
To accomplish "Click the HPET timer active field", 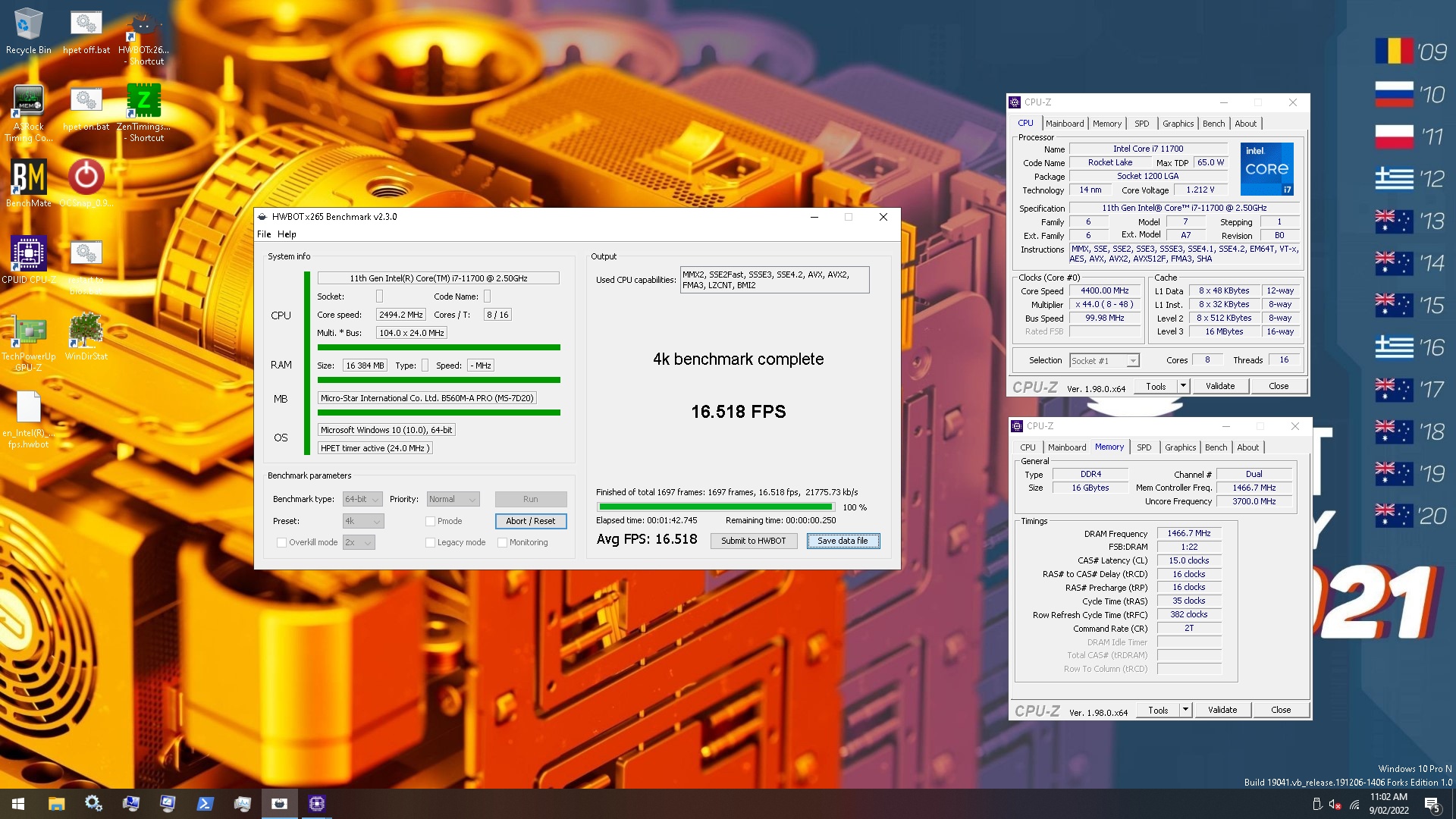I will click(x=375, y=448).
